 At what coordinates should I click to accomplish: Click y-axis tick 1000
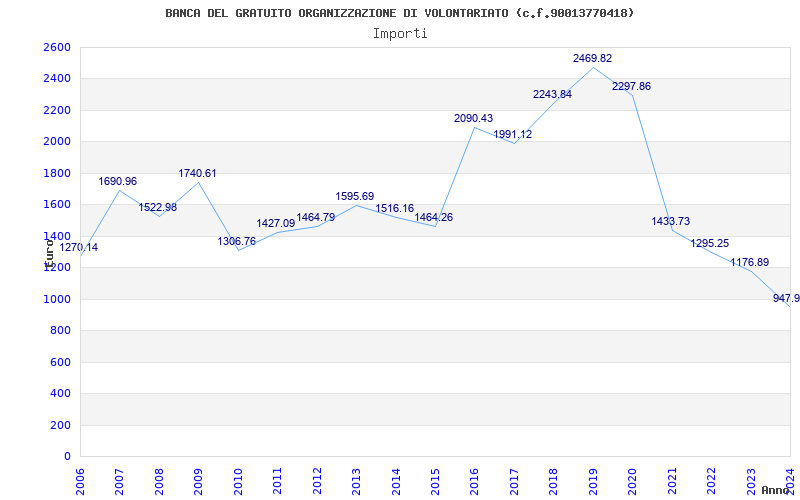tap(57, 299)
